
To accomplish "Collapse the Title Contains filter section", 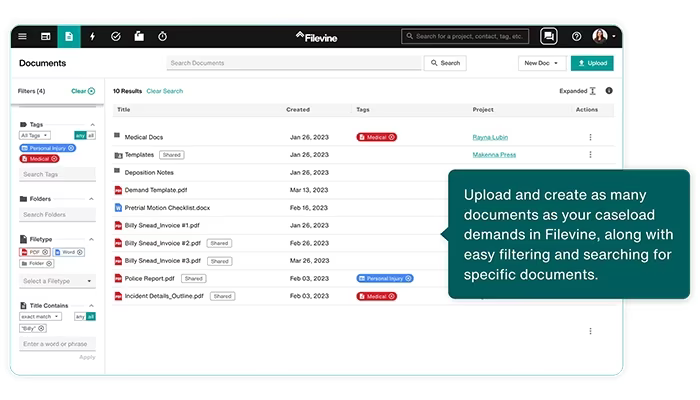I will 92,305.
